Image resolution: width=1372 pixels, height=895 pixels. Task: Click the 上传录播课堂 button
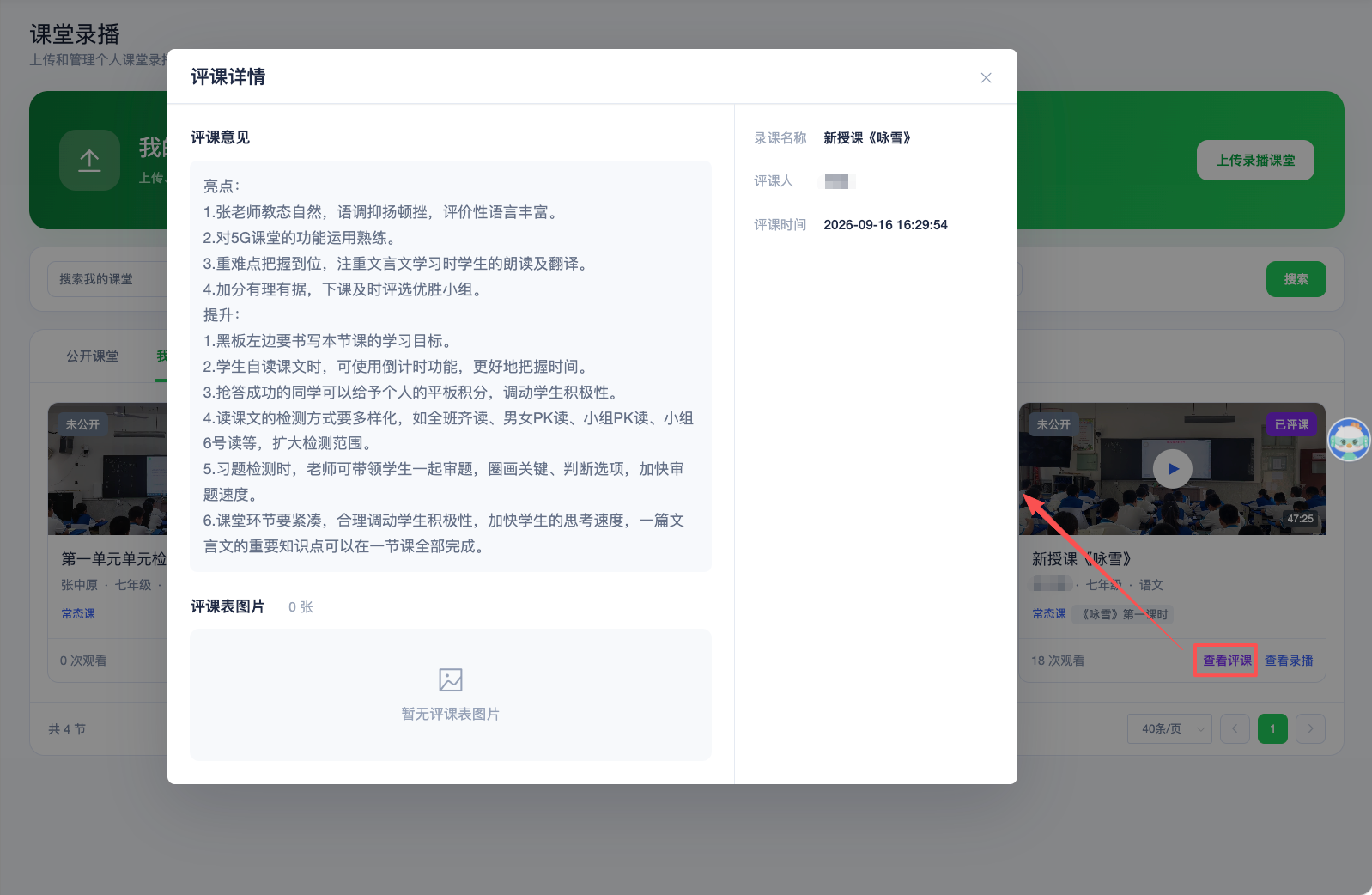point(1255,161)
